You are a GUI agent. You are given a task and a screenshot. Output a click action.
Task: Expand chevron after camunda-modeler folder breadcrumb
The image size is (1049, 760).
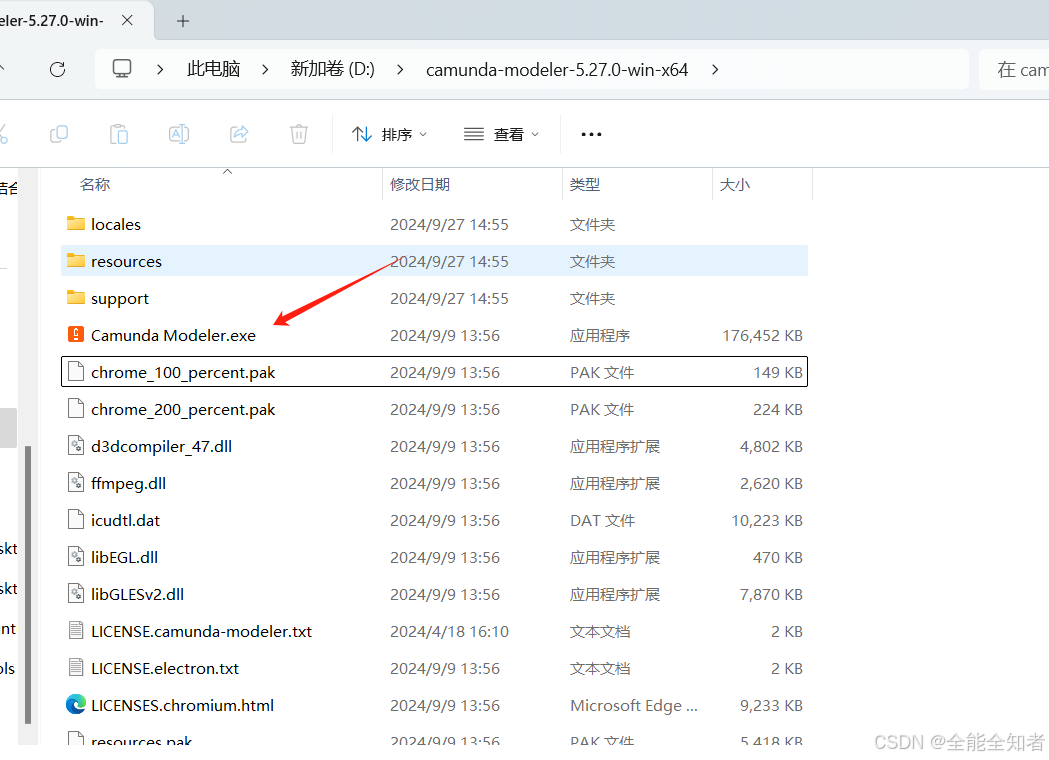715,69
